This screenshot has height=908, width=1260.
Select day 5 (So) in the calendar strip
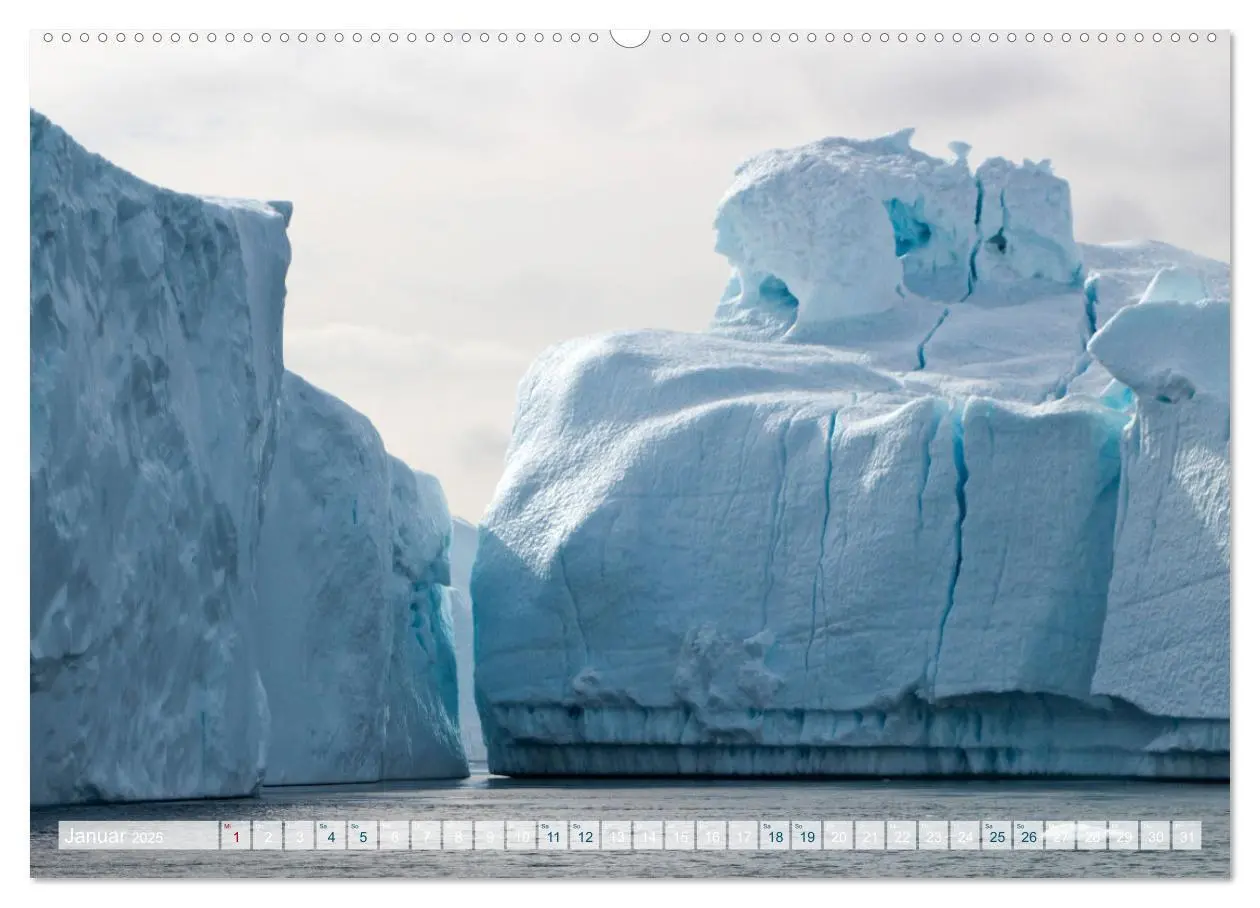[x=363, y=836]
